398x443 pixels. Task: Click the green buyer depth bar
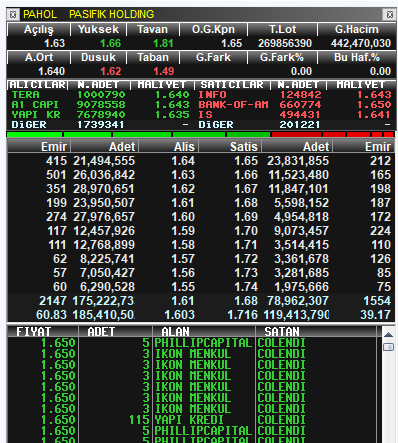tap(138, 134)
